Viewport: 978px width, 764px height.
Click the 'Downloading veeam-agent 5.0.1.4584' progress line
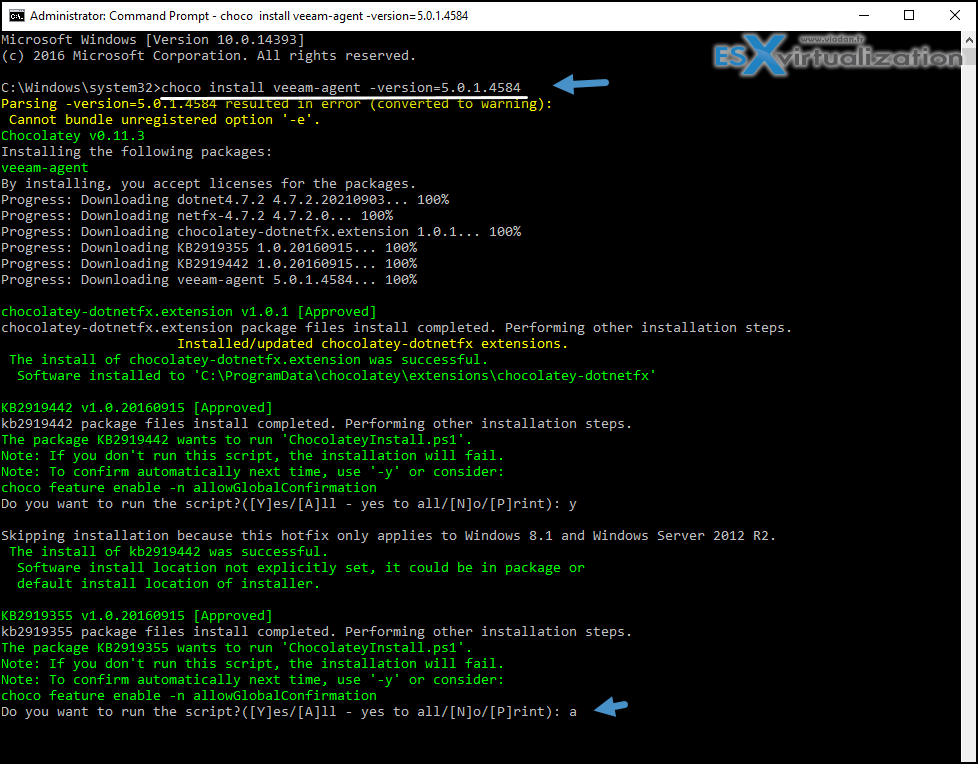[209, 280]
